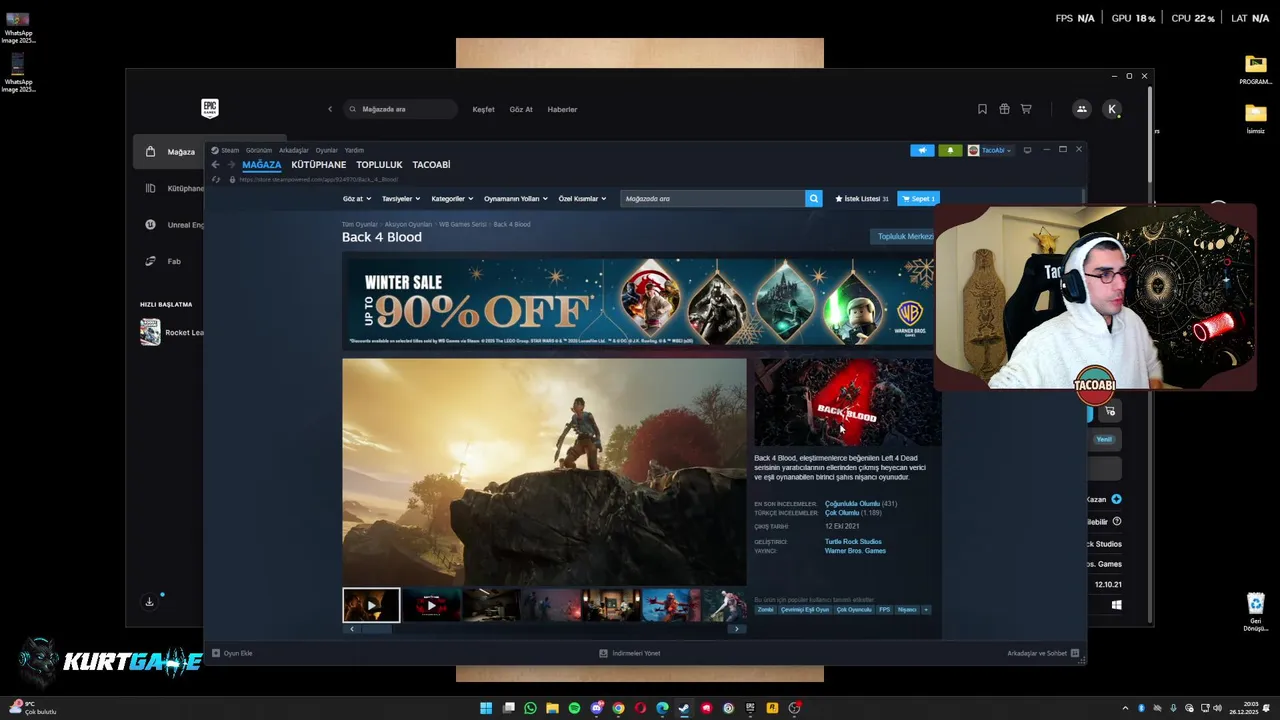Open the TacoAbi account dropdown
This screenshot has width=1280, height=720.
point(990,150)
